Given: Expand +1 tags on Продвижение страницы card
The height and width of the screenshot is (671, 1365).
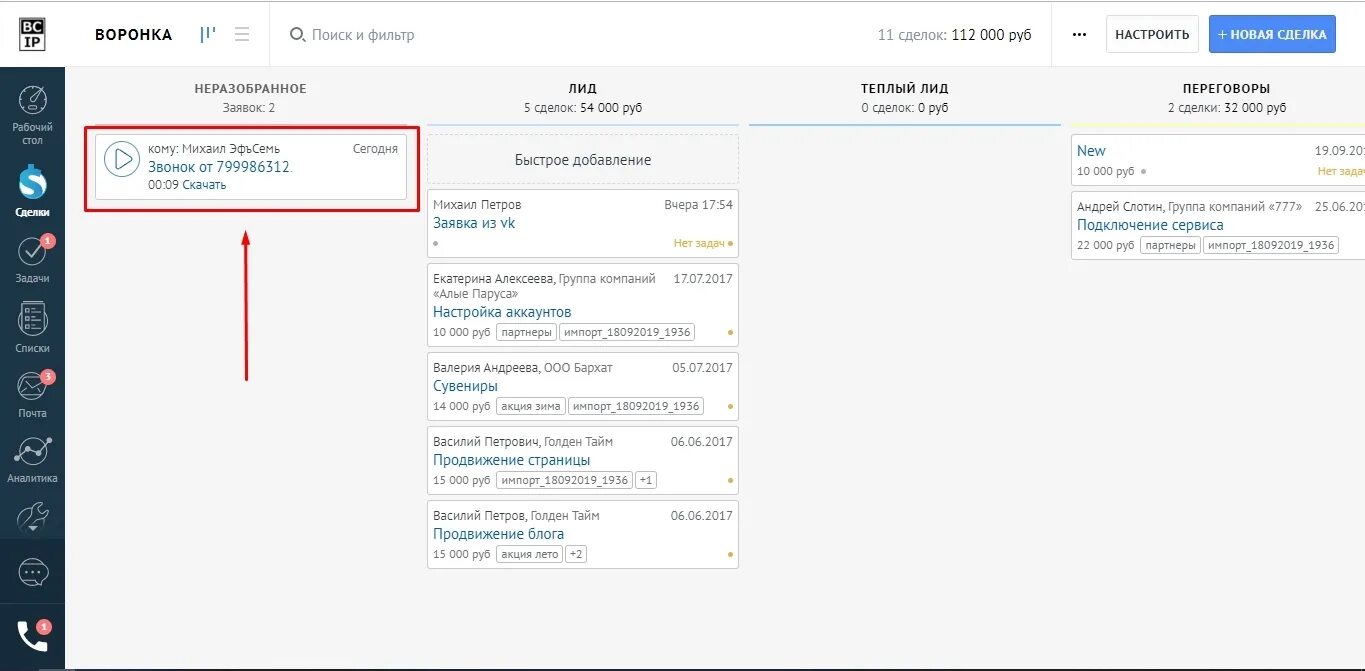Looking at the screenshot, I should (x=646, y=480).
